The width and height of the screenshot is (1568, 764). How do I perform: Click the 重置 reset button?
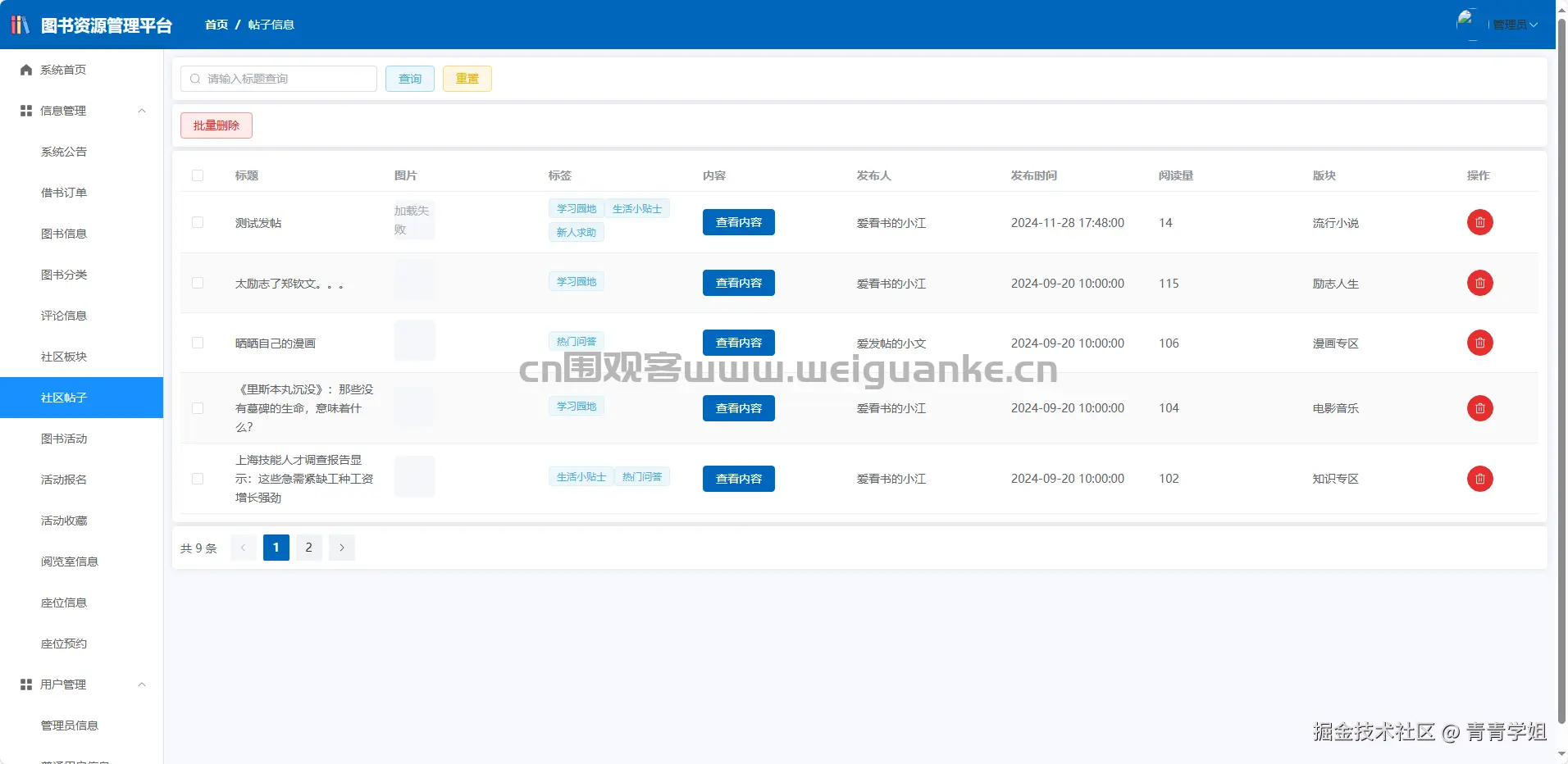(x=467, y=79)
